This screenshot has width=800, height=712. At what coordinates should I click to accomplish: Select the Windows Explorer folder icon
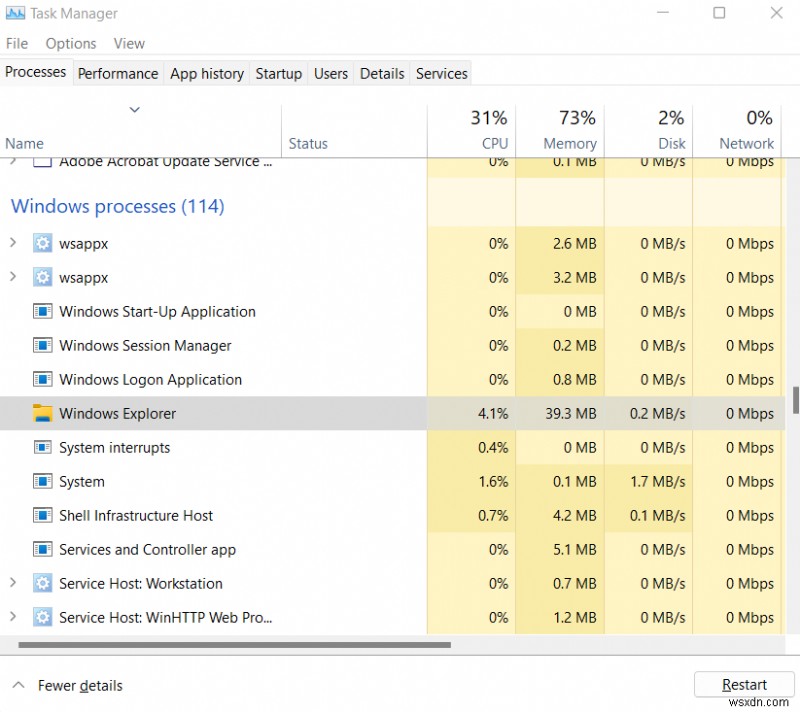pos(40,413)
